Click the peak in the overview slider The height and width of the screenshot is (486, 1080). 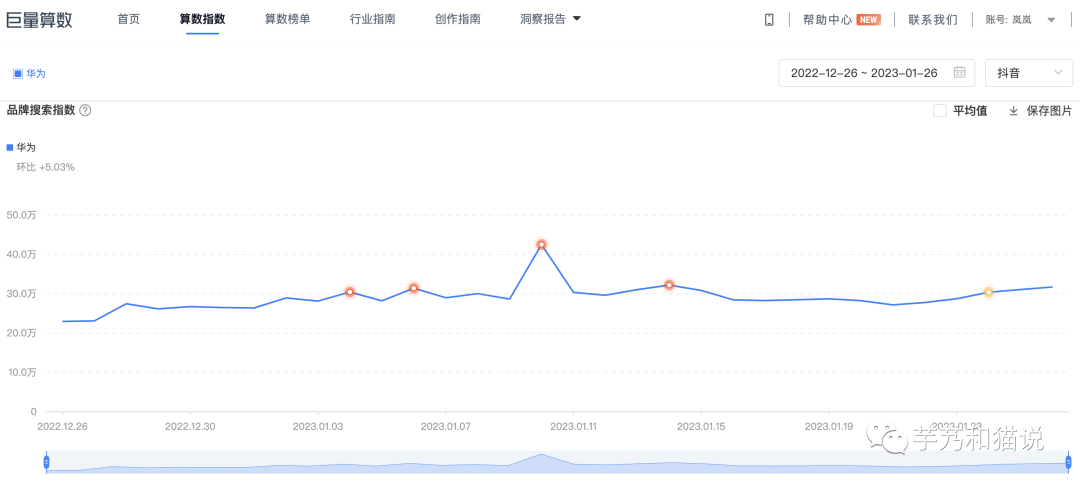click(541, 455)
